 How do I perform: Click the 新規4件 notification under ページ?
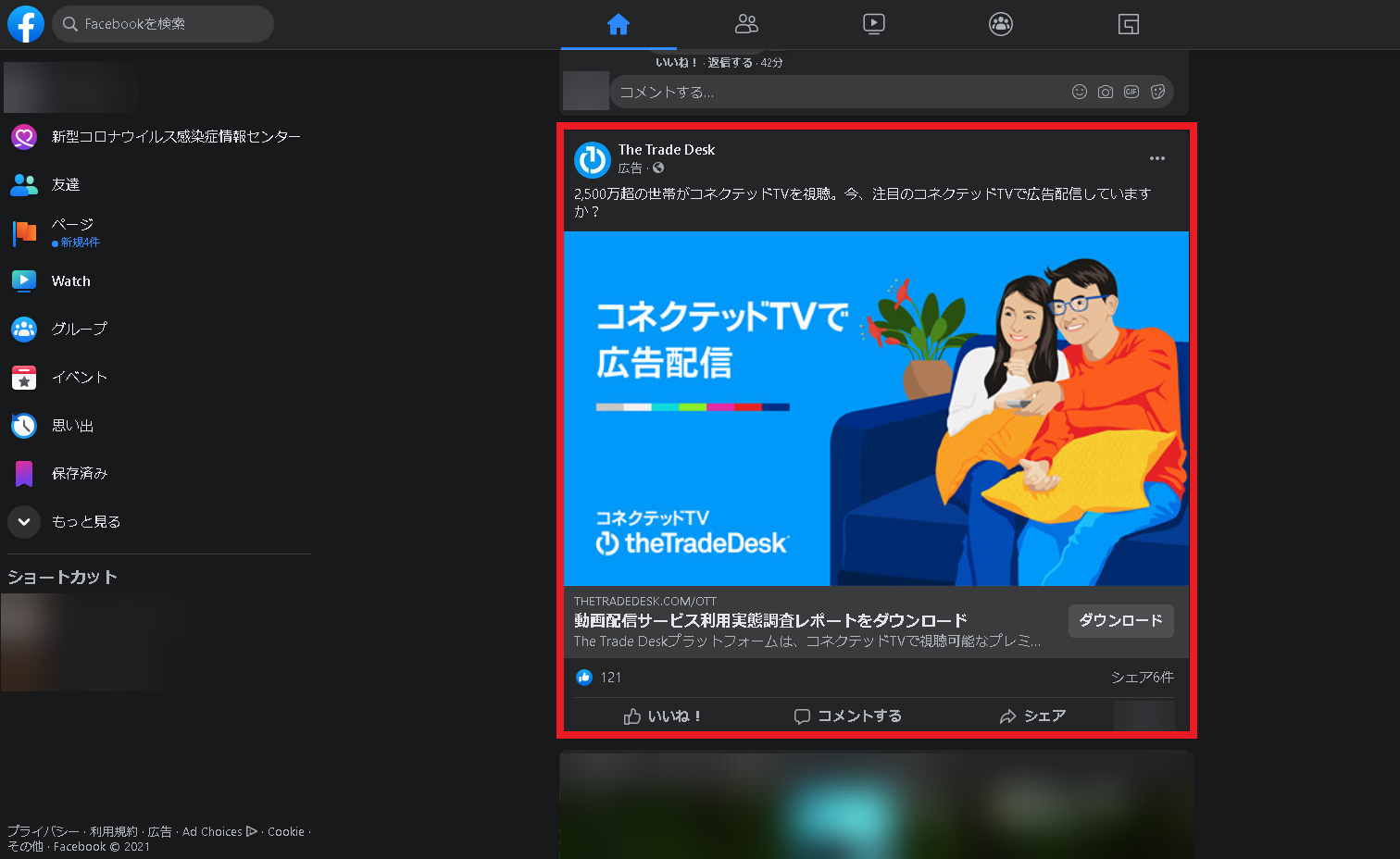pos(76,243)
